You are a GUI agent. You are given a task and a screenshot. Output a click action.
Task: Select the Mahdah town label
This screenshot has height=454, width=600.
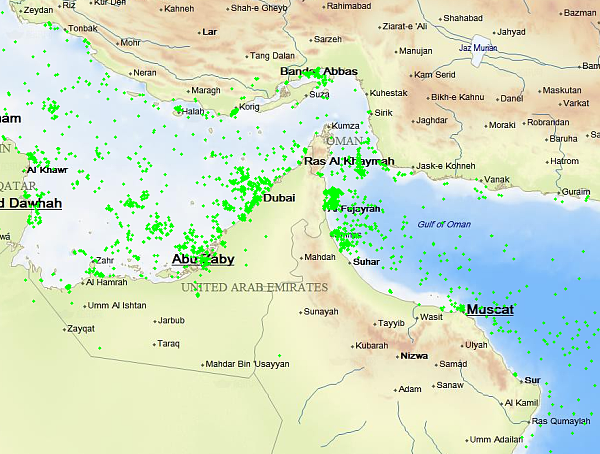(320, 257)
